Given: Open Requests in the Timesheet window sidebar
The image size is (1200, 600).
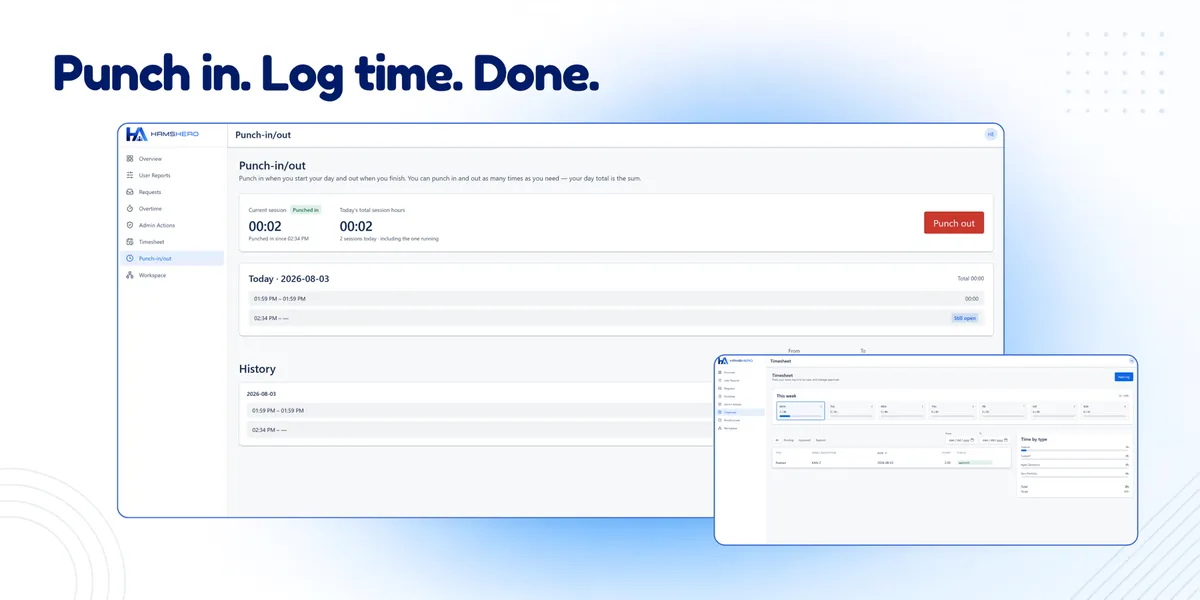Looking at the screenshot, I should tap(740, 389).
